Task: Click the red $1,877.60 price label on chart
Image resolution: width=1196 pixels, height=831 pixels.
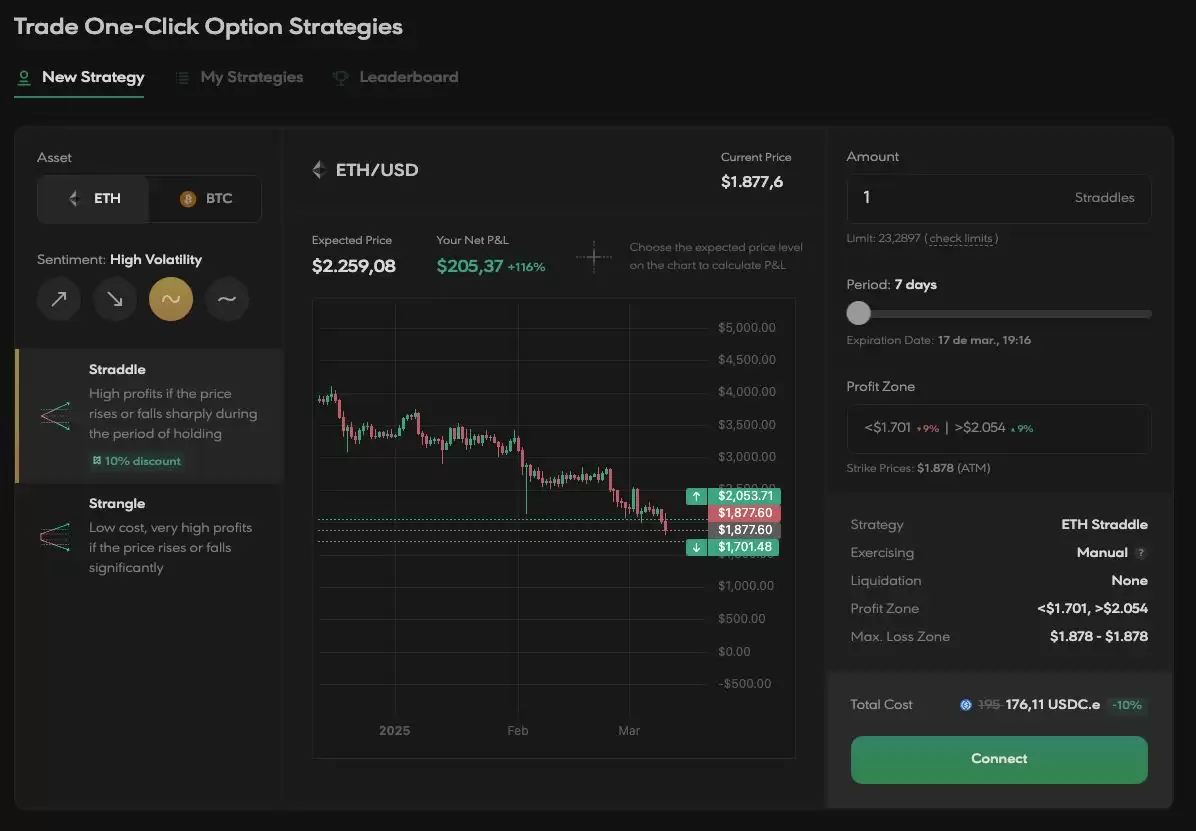Action: [744, 513]
